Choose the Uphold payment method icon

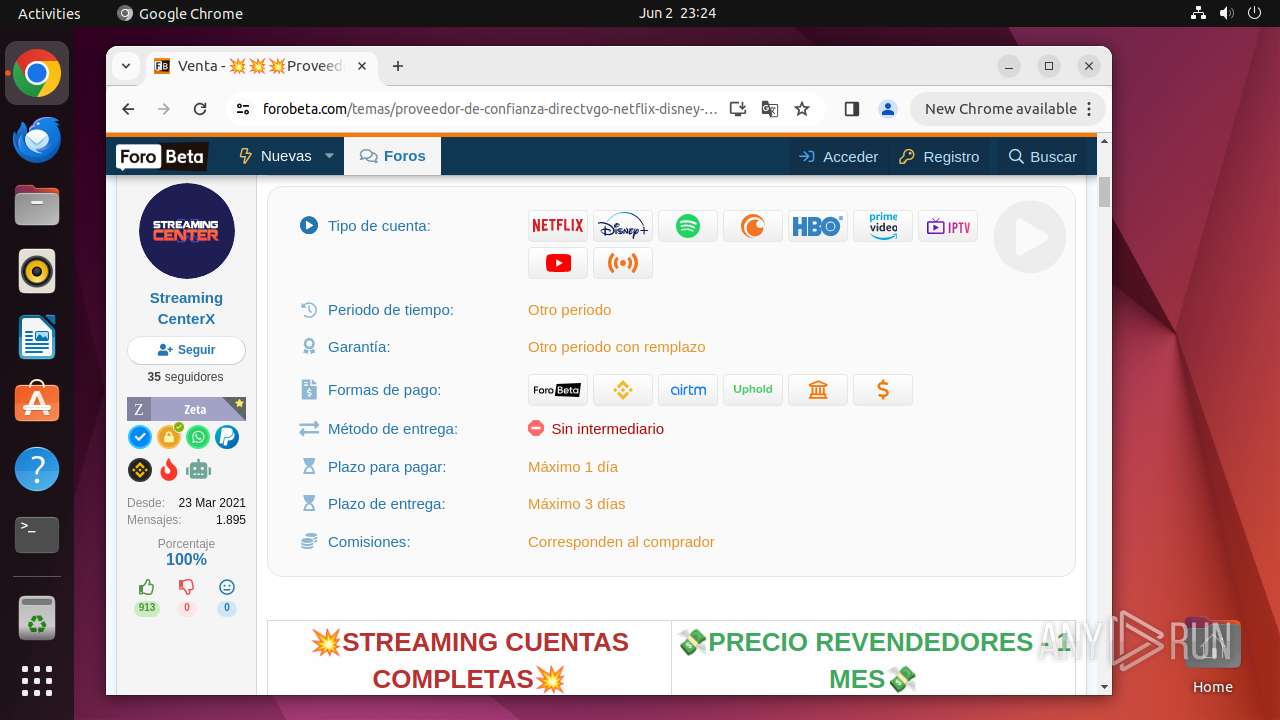click(x=752, y=390)
